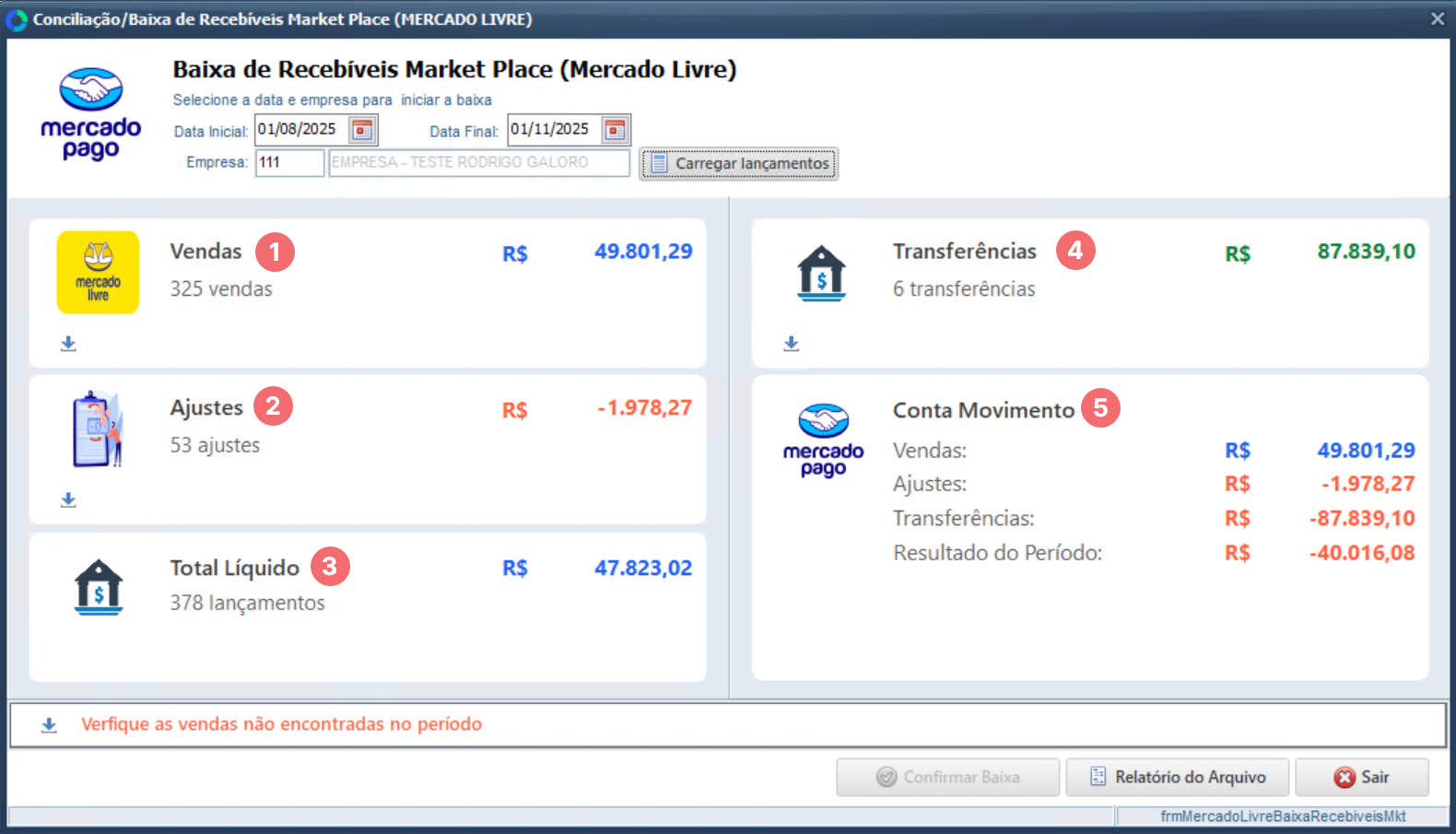Click the Confirmar Baixa button
1456x834 pixels.
point(947,777)
